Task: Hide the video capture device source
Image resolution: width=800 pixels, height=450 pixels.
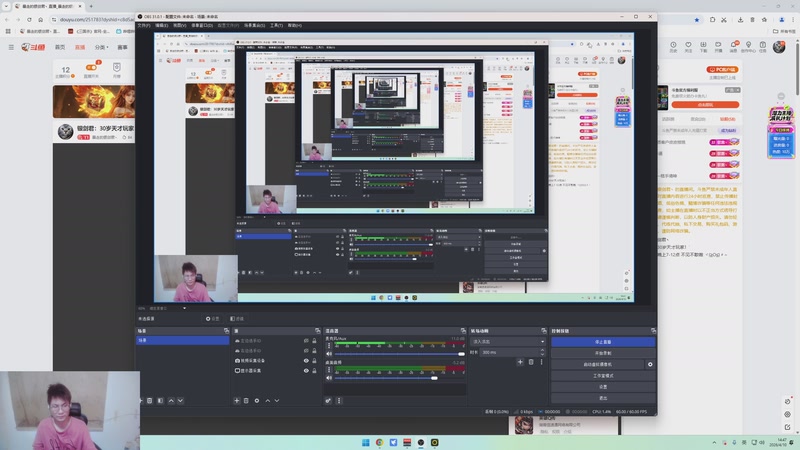Action: [306, 361]
